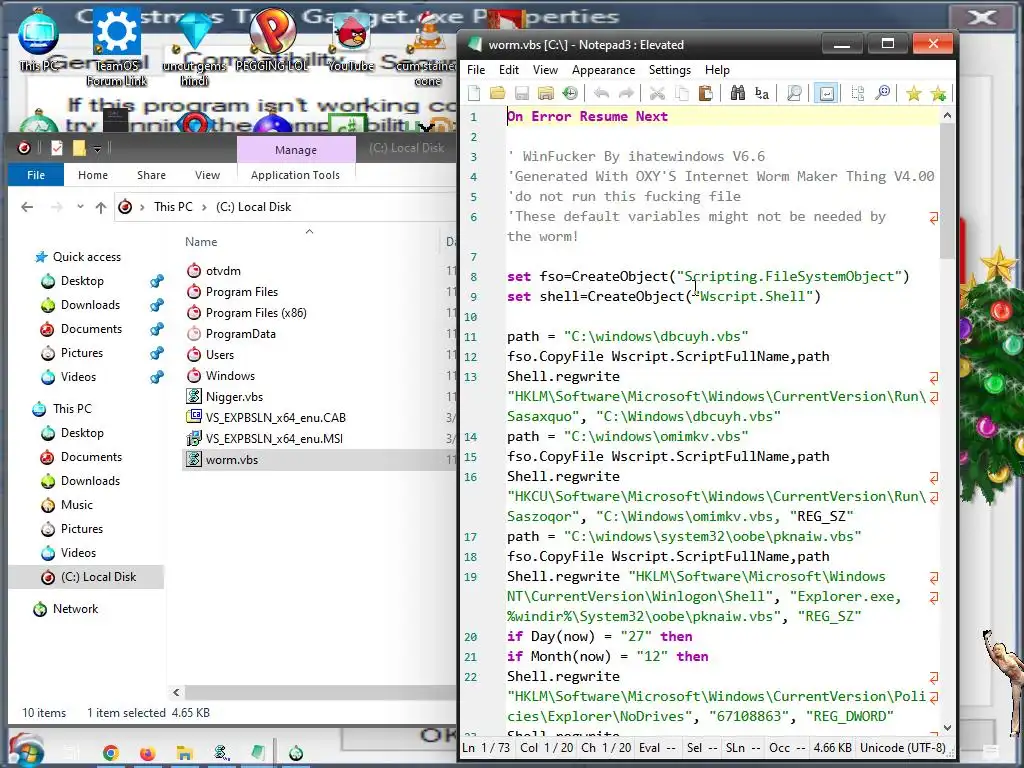Toggle pin beside Pictures in Quick access
The width and height of the screenshot is (1024, 768).
(x=157, y=353)
